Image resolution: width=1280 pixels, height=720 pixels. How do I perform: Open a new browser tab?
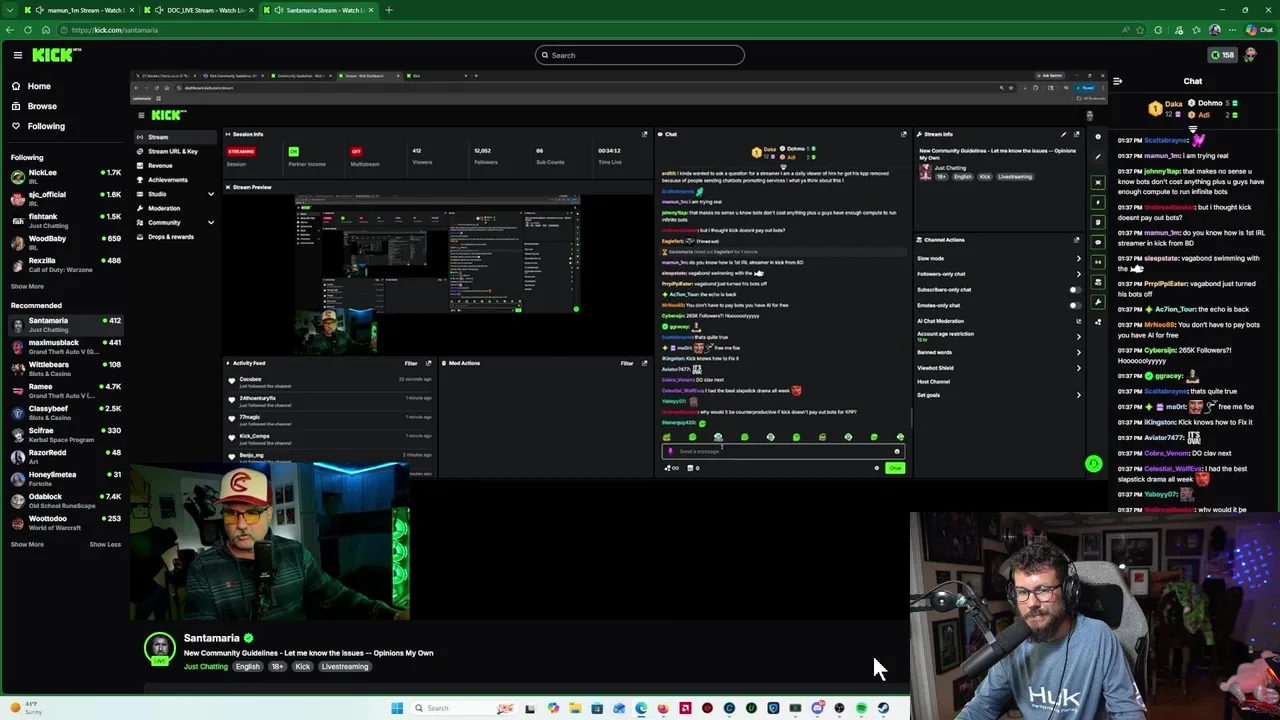[x=388, y=10]
